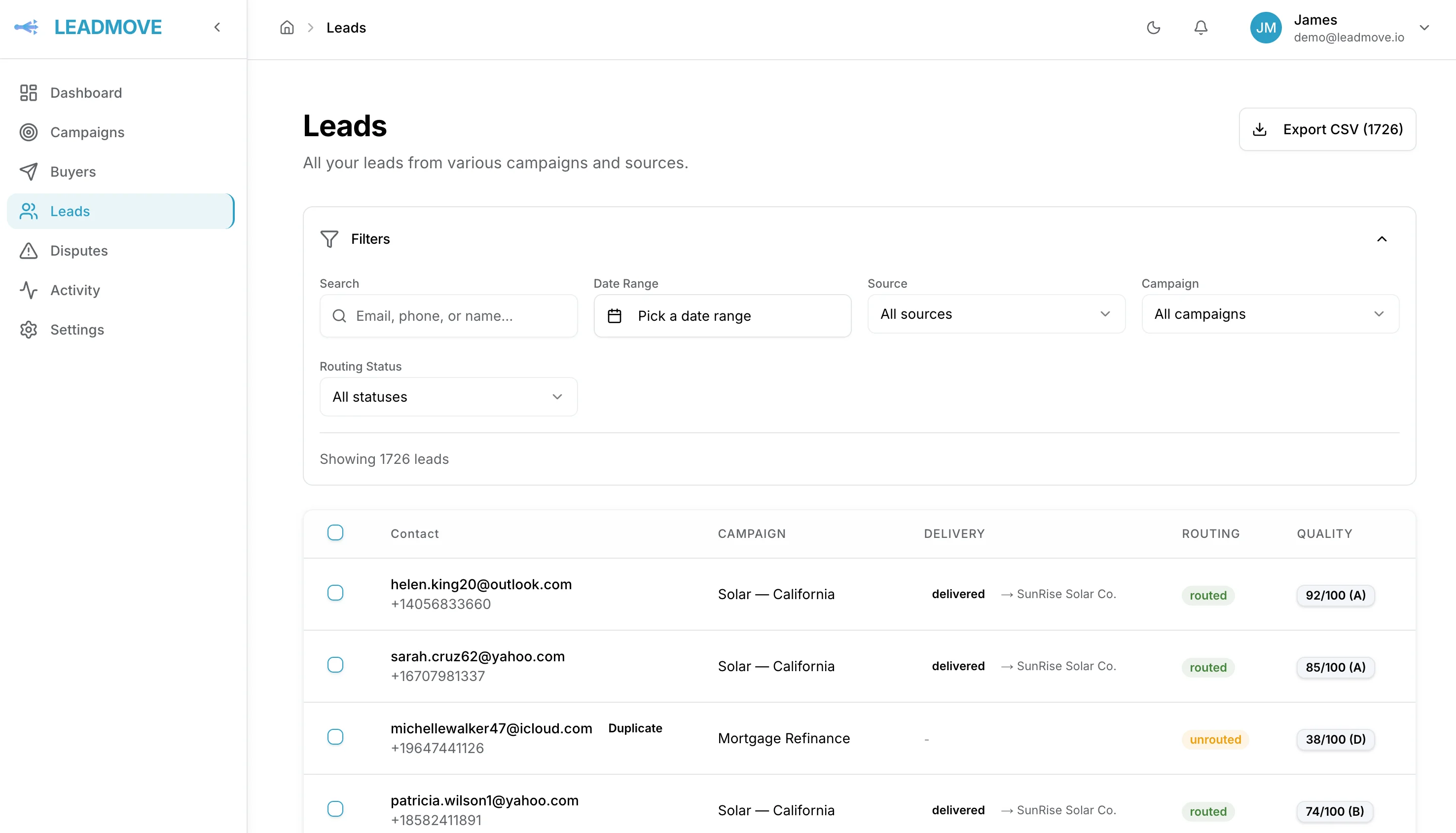Viewport: 1456px width, 833px height.
Task: Click the Campaigns target icon
Action: (29, 132)
